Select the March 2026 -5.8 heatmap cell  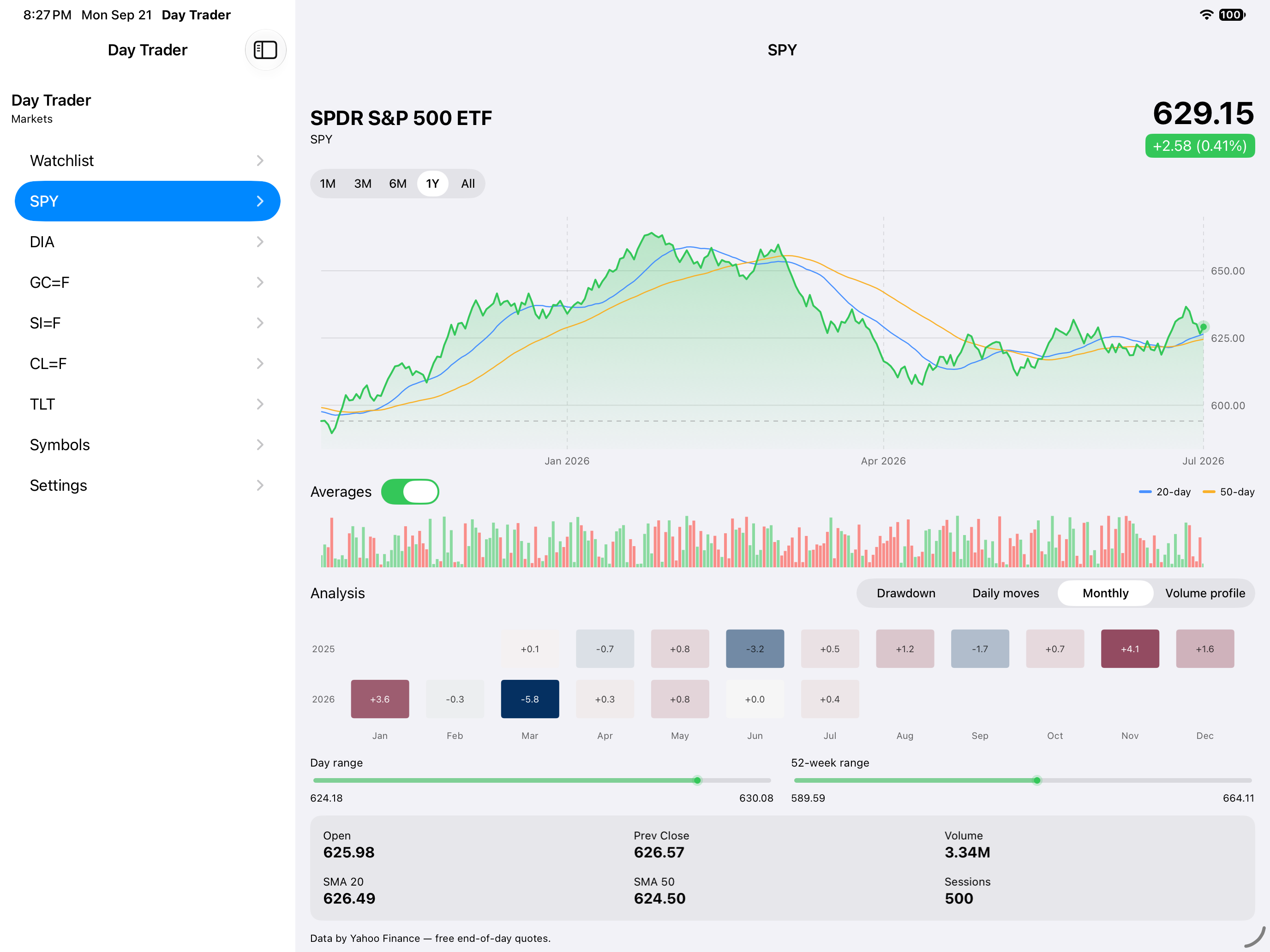[x=530, y=699]
